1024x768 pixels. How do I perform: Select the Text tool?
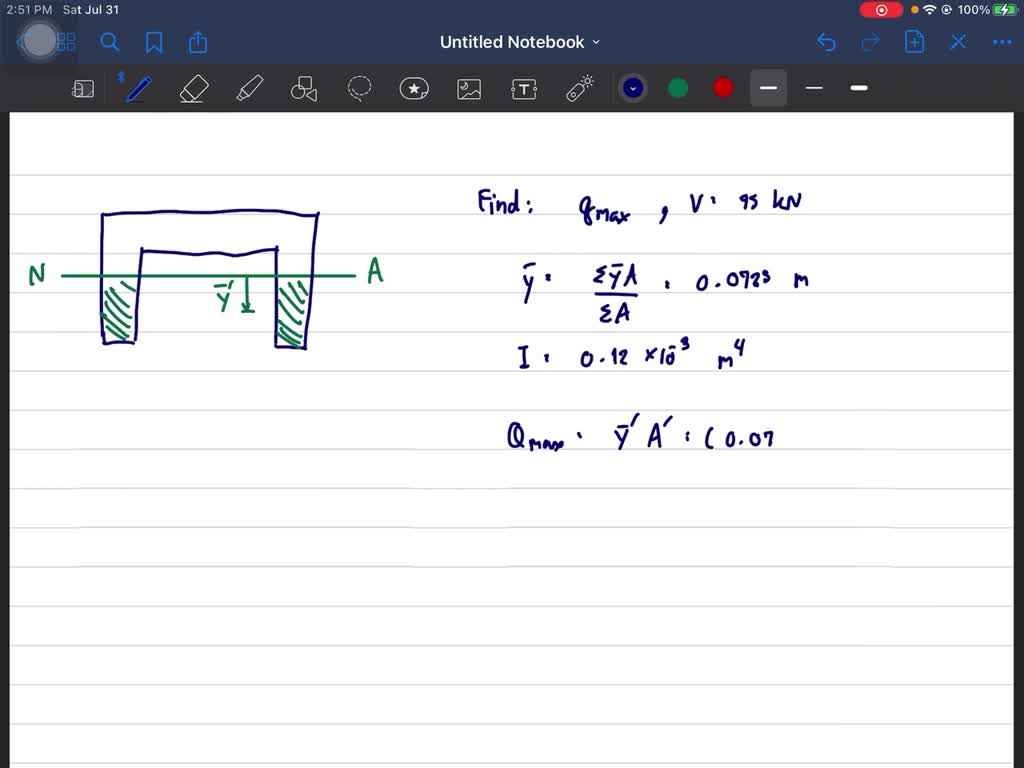point(524,88)
